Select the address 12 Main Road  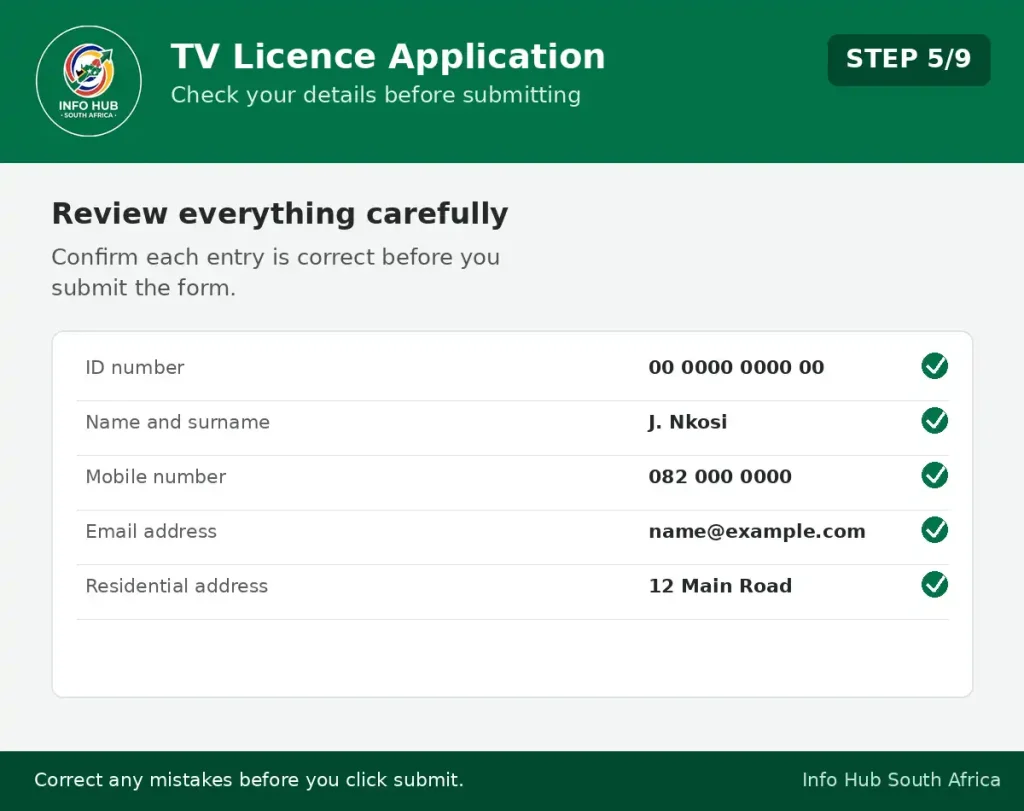coord(720,586)
